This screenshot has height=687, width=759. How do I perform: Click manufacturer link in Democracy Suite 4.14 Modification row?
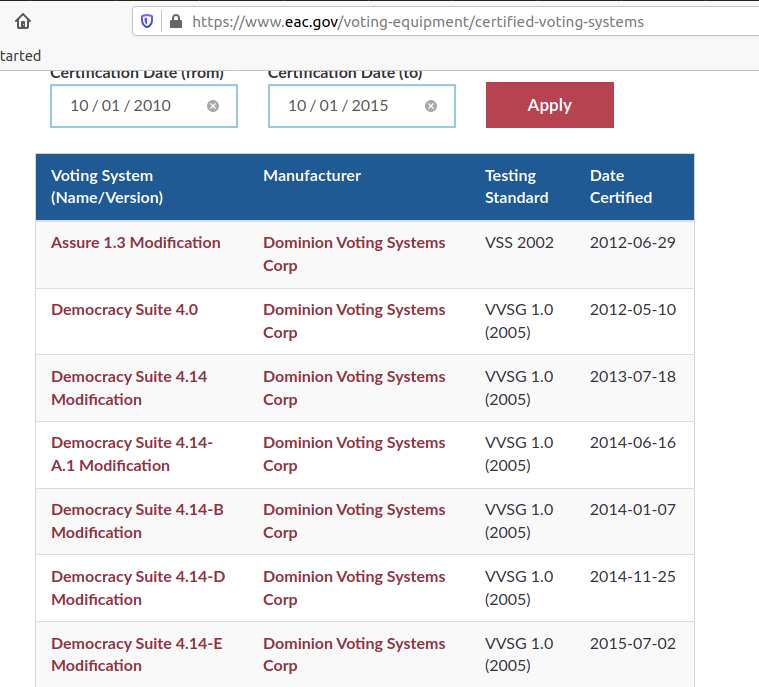[x=354, y=388]
